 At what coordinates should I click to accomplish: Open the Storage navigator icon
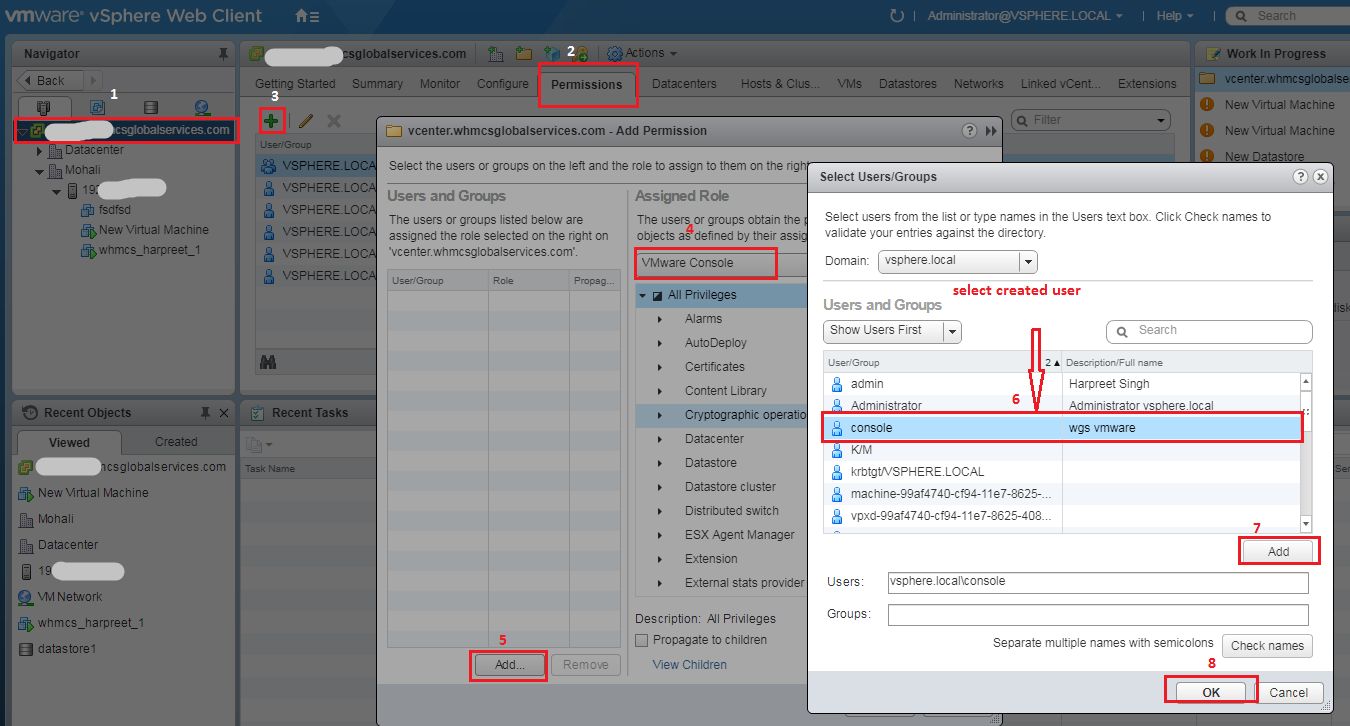[150, 108]
